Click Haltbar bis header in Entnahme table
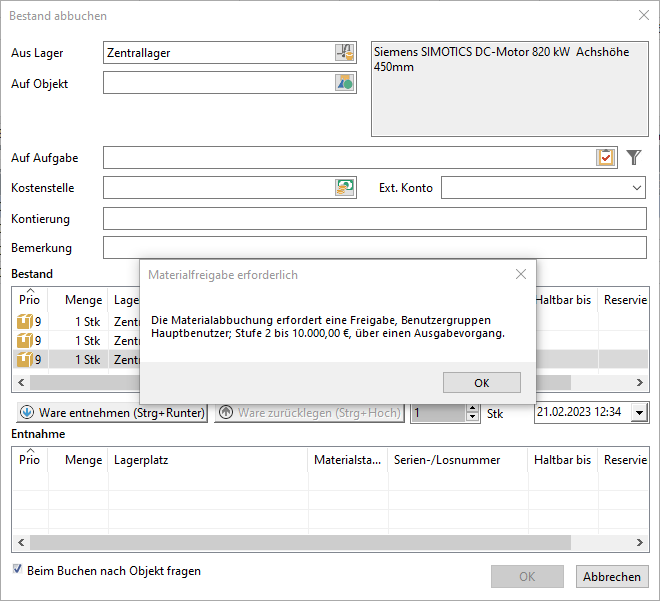Screen dimensions: 660x601 click(x=562, y=460)
